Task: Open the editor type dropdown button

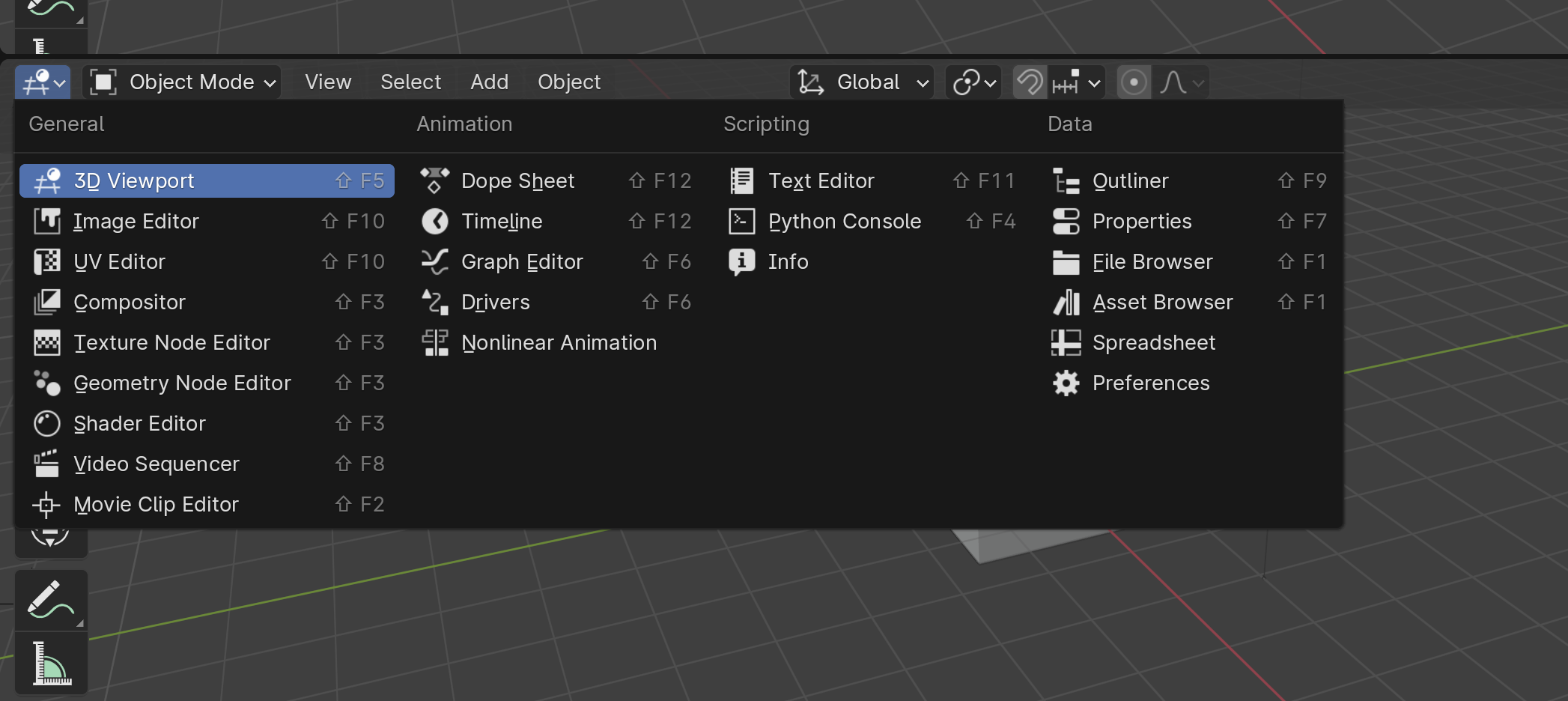Action: 43,82
